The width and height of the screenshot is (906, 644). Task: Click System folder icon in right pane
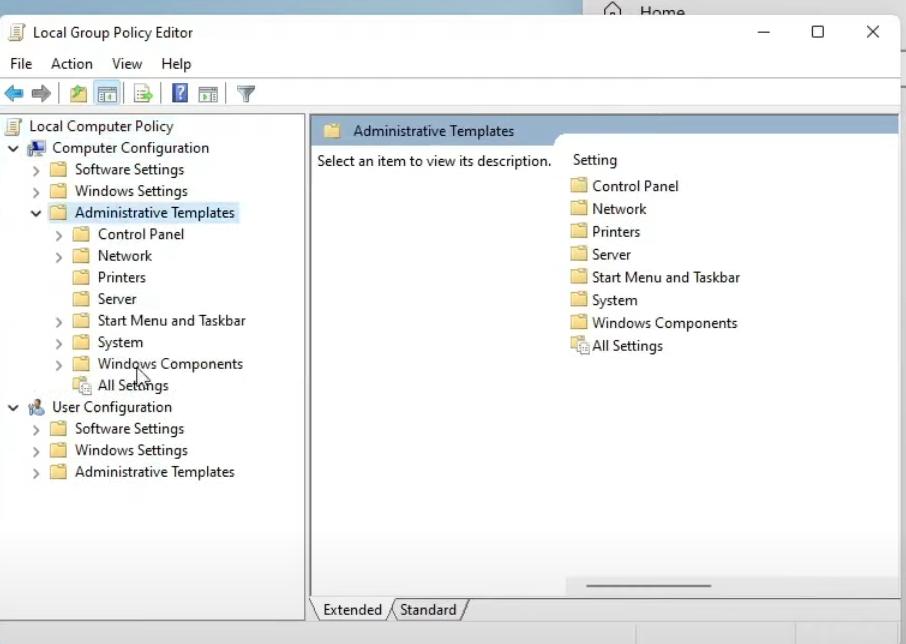click(578, 299)
